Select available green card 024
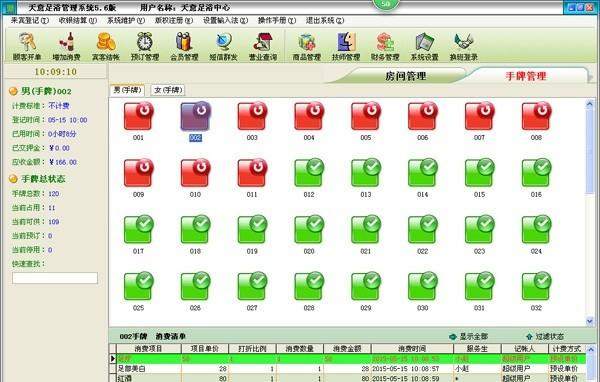 tap(536, 230)
